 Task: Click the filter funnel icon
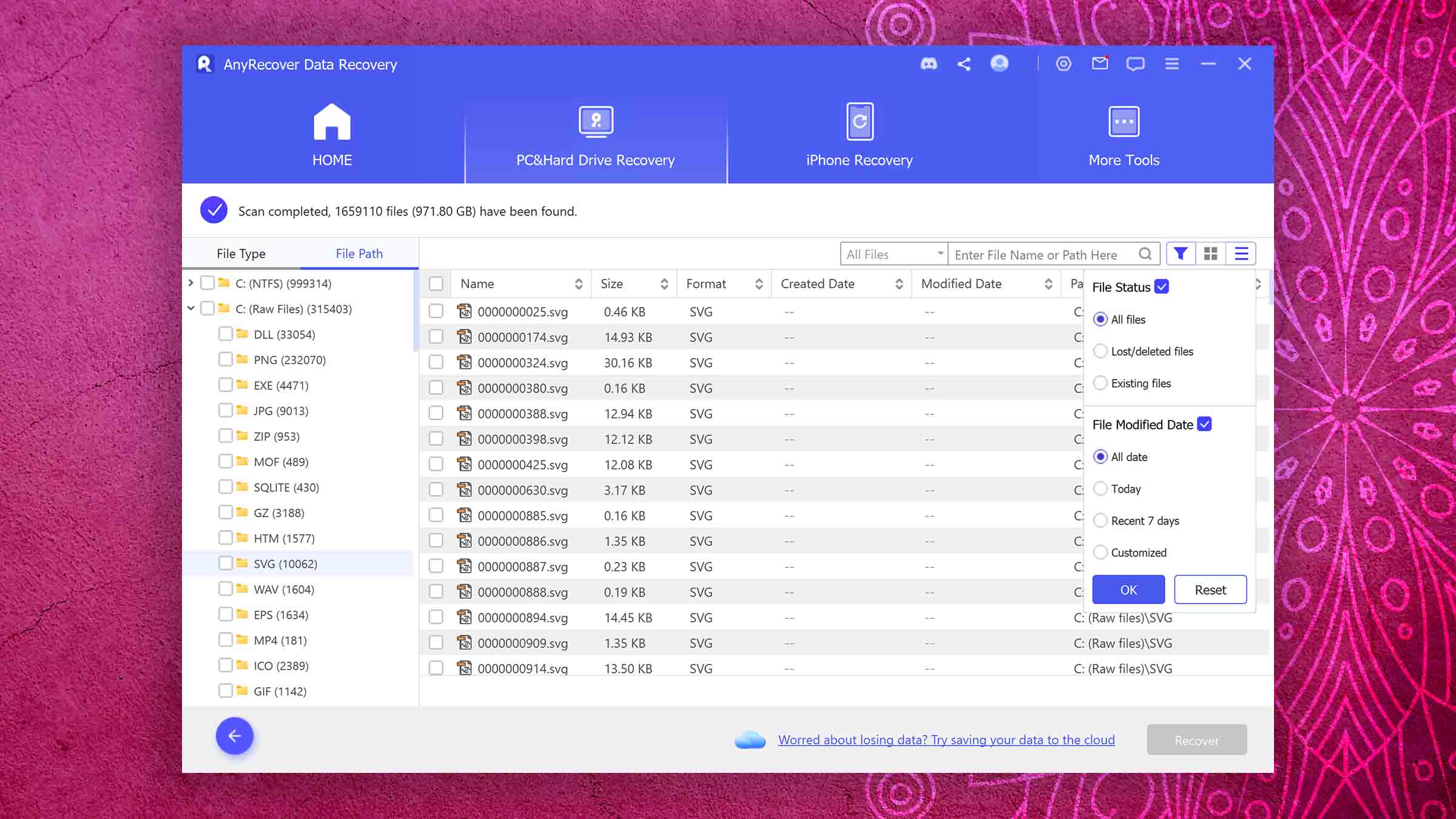[1181, 254]
